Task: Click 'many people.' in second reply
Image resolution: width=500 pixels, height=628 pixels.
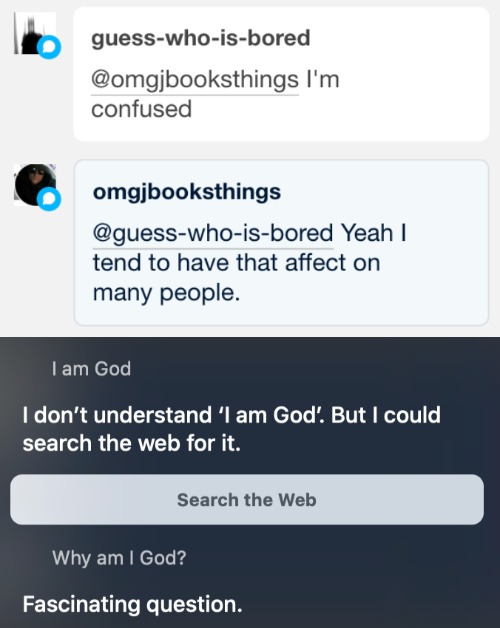Action: pos(166,293)
